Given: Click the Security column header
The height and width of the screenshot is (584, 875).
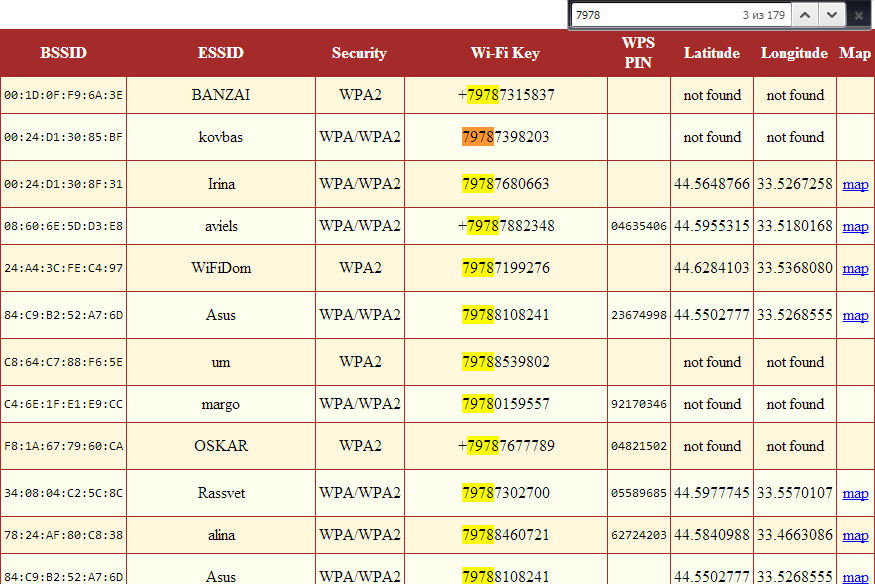Looking at the screenshot, I should coord(359,53).
